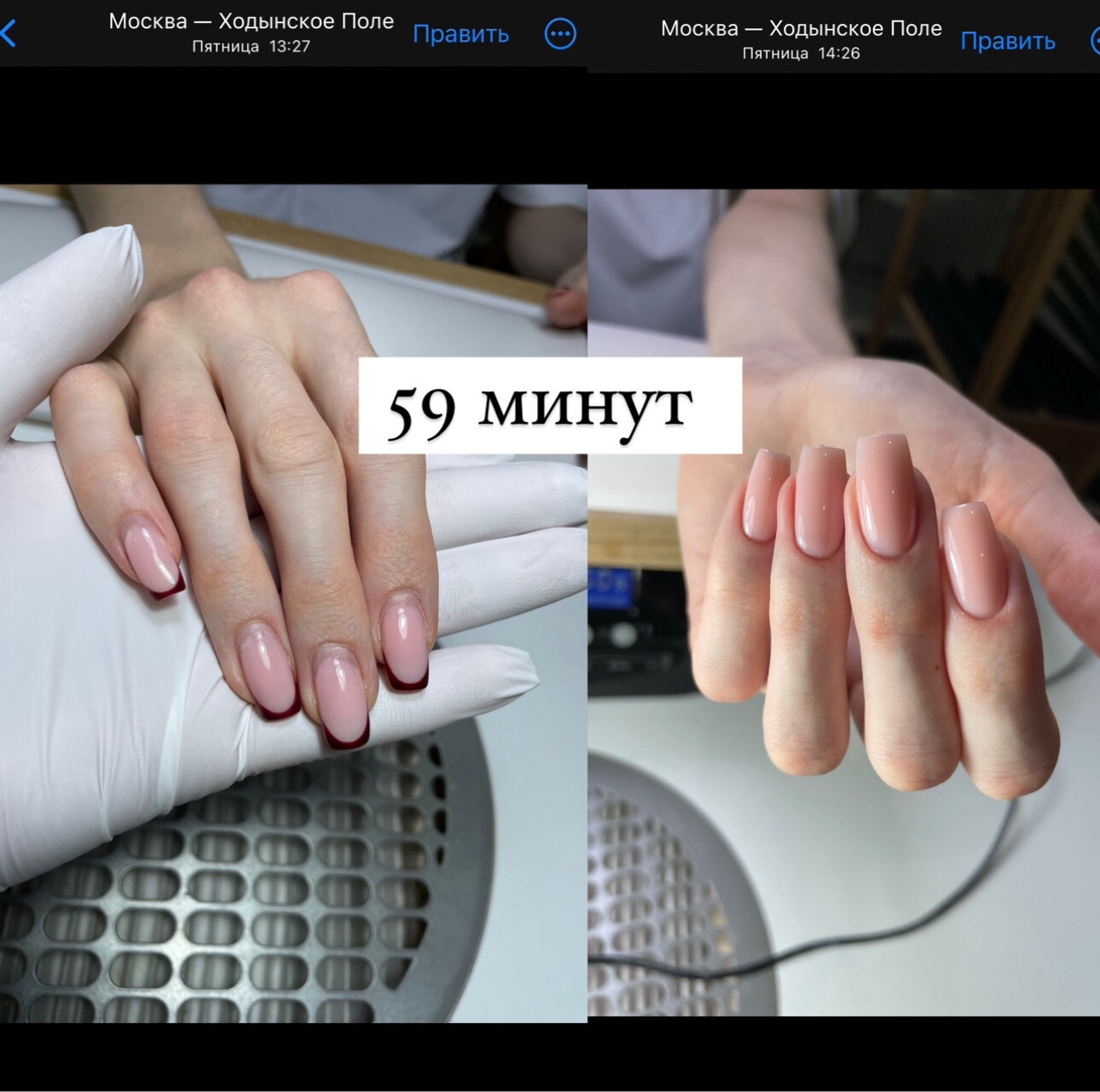Select the 59 минут caption label
The width and height of the screenshot is (1100, 1092).
click(549, 406)
